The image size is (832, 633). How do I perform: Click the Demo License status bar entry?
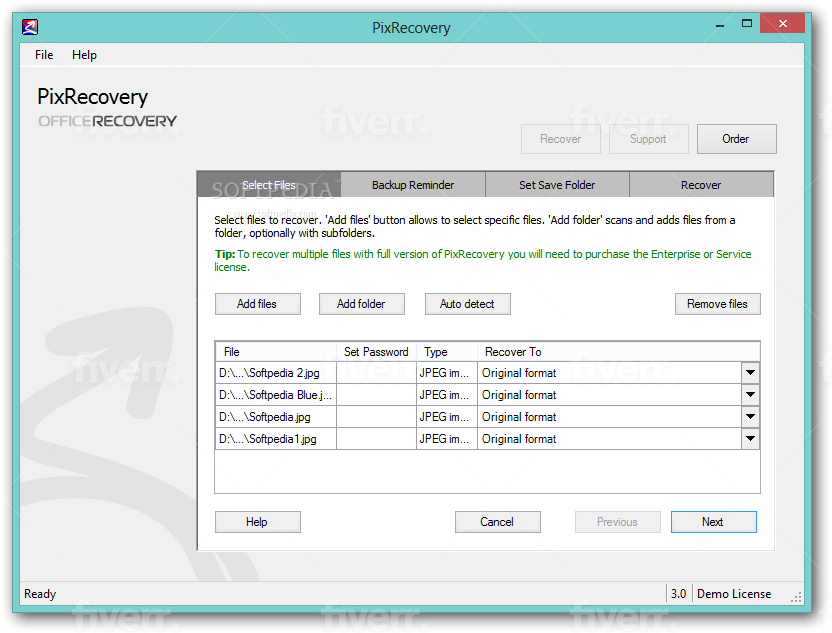(x=734, y=594)
